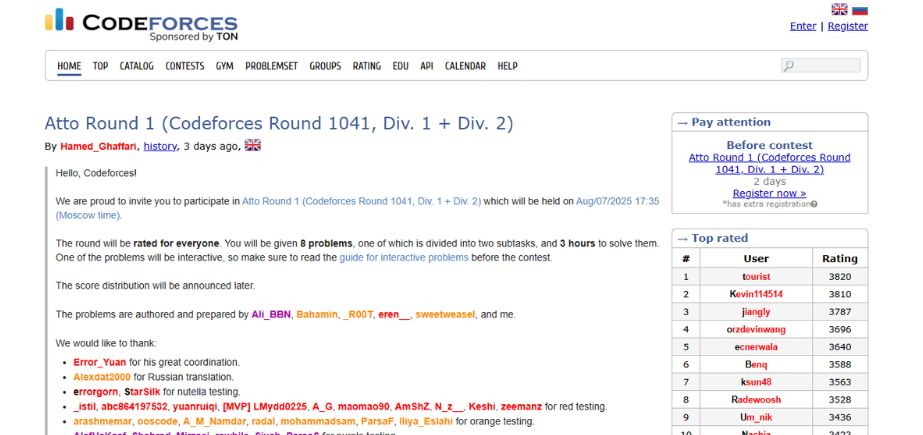The width and height of the screenshot is (923, 435).
Task: Open the EDU menu item
Action: pyautogui.click(x=400, y=66)
